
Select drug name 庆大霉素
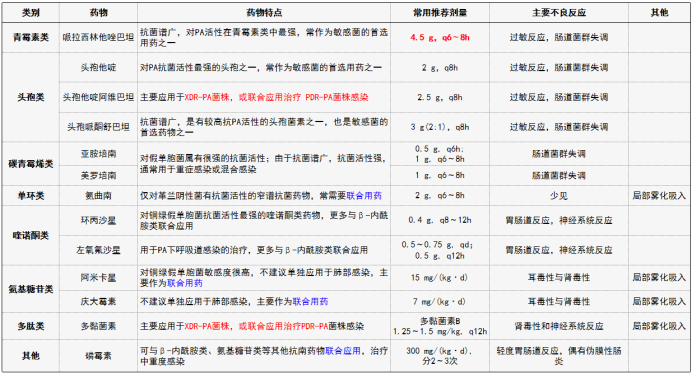pos(98,302)
